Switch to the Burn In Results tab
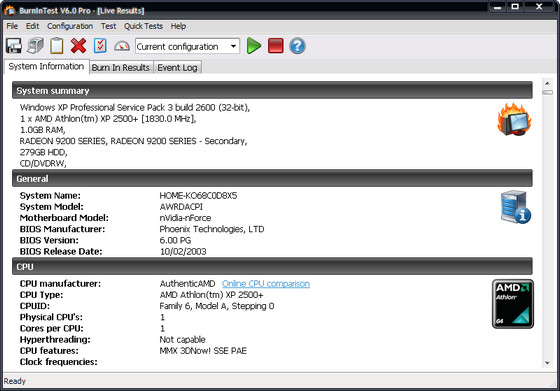Image resolution: width=560 pixels, height=391 pixels. (121, 67)
